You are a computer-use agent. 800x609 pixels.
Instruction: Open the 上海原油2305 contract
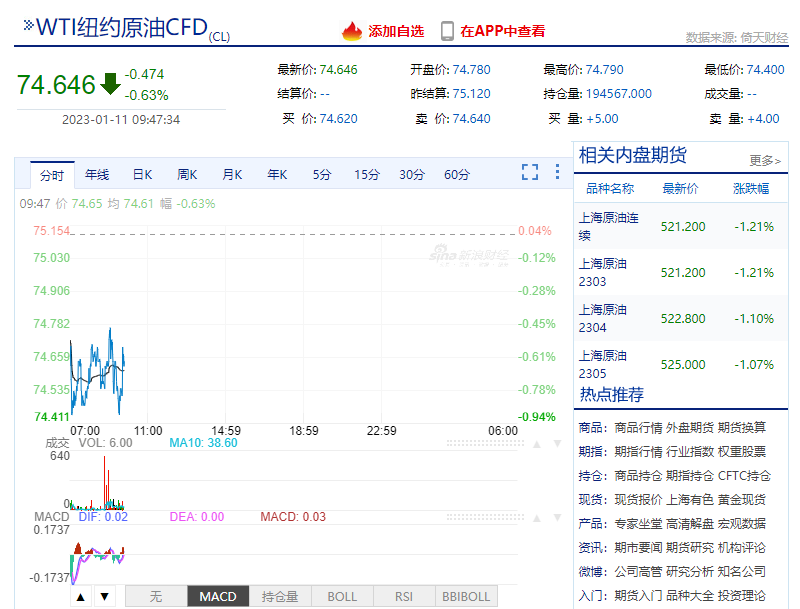pos(681,364)
